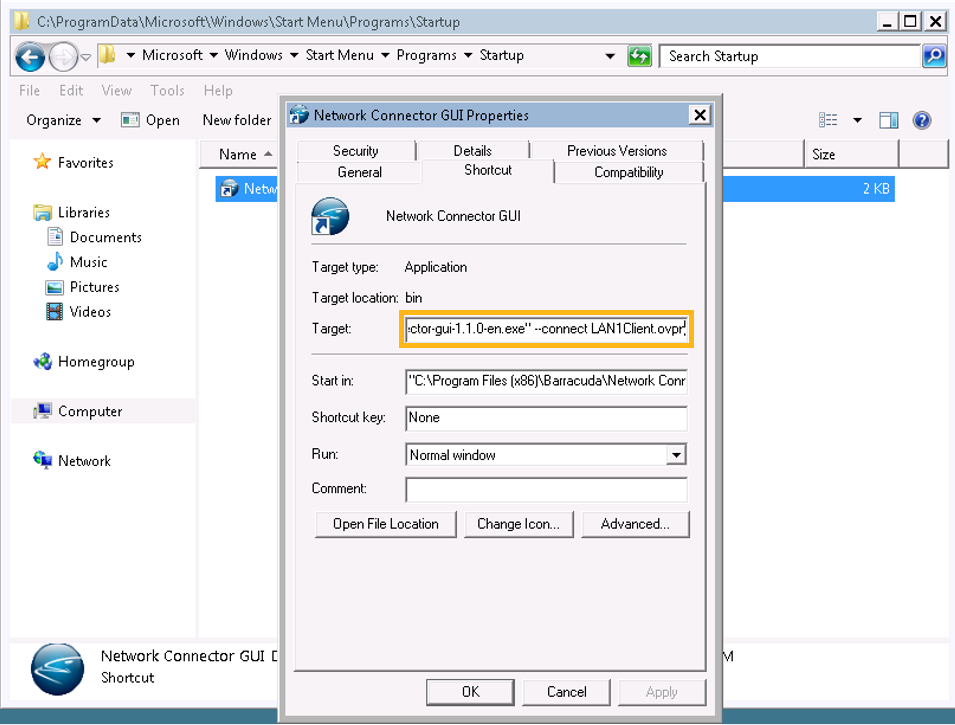Click New folder in the toolbar
955x725 pixels.
pos(237,120)
